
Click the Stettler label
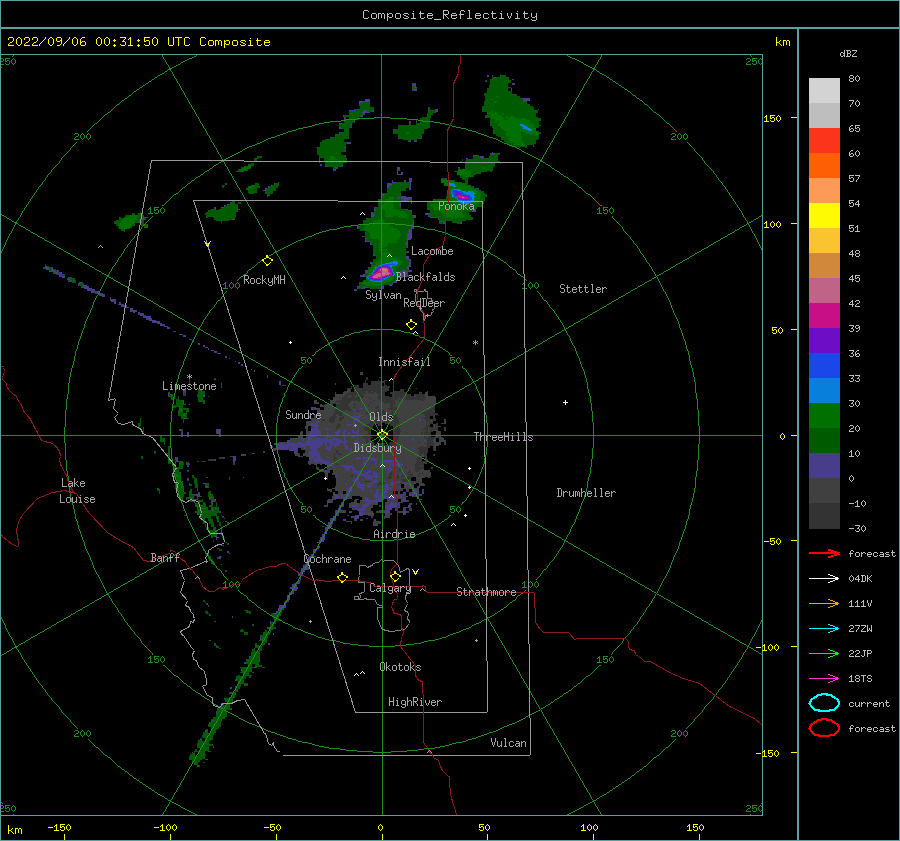[x=583, y=289]
